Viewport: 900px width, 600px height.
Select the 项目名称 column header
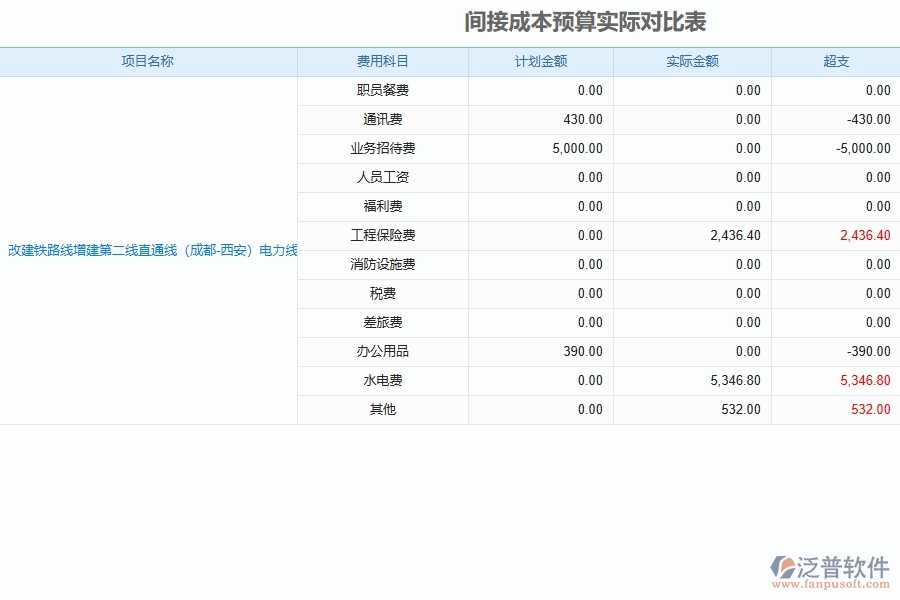click(x=148, y=61)
